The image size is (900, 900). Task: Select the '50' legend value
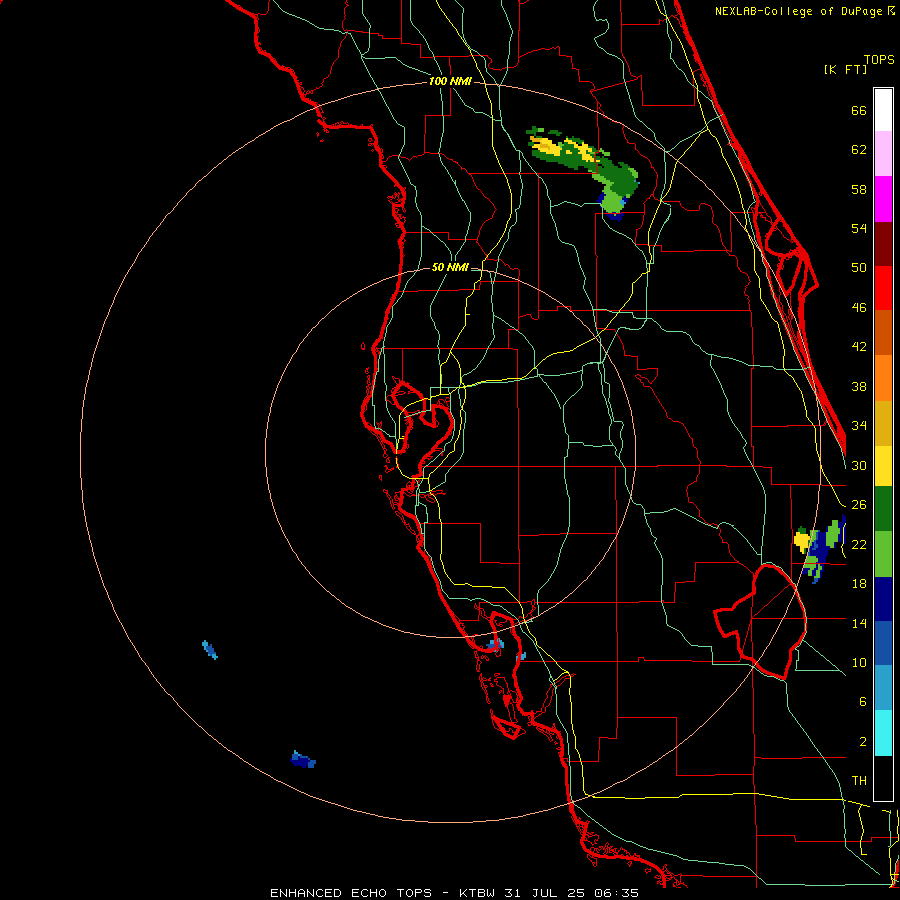(x=859, y=268)
